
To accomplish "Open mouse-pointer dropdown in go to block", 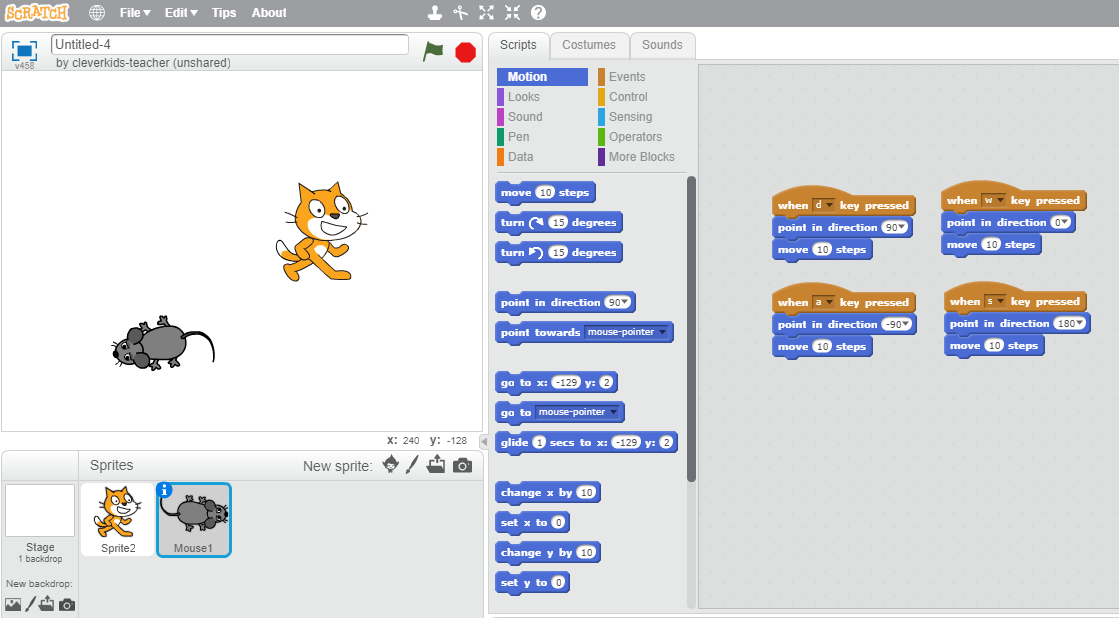I will coord(614,412).
